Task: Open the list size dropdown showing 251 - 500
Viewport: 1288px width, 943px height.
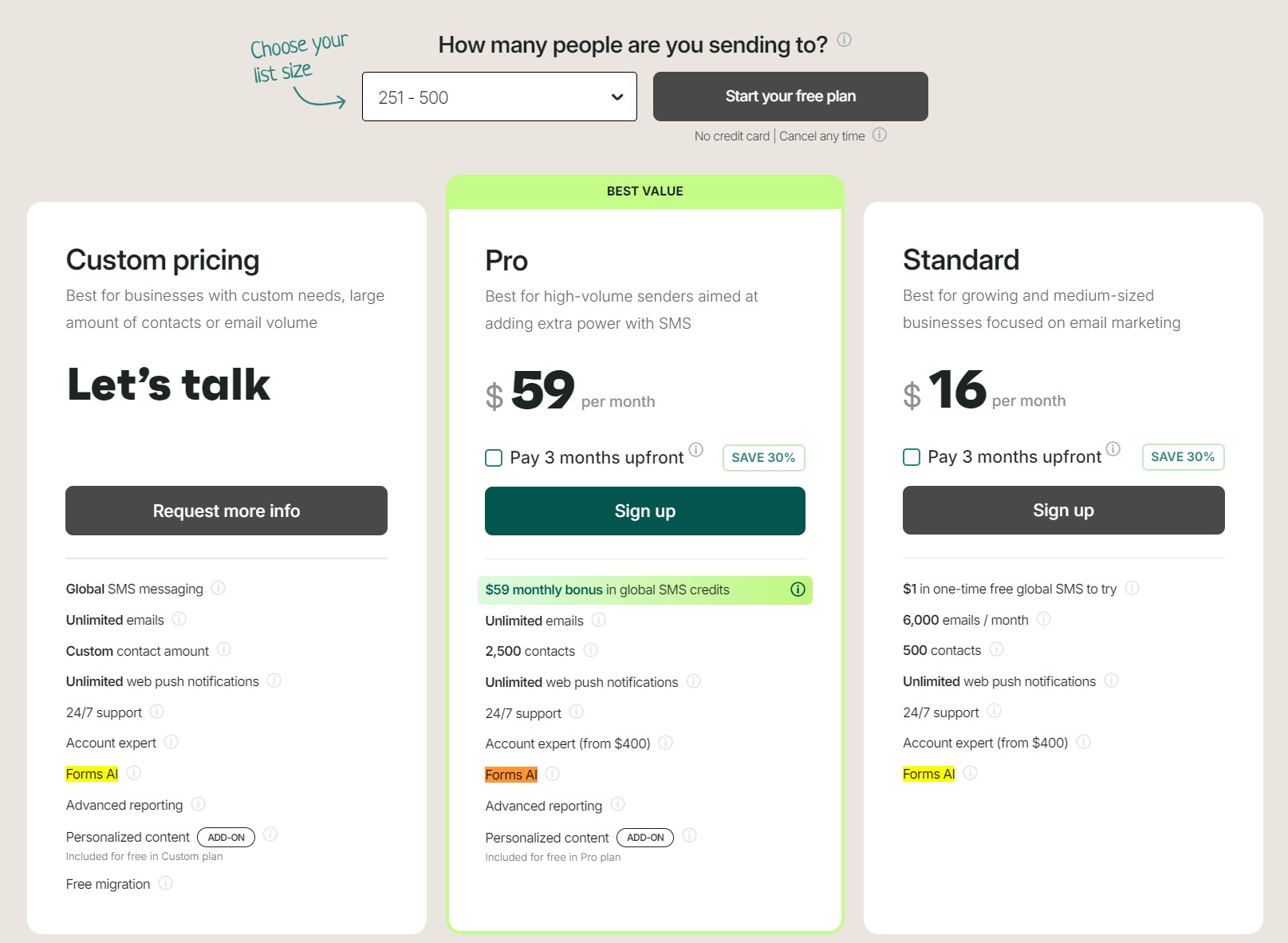Action: pos(498,97)
